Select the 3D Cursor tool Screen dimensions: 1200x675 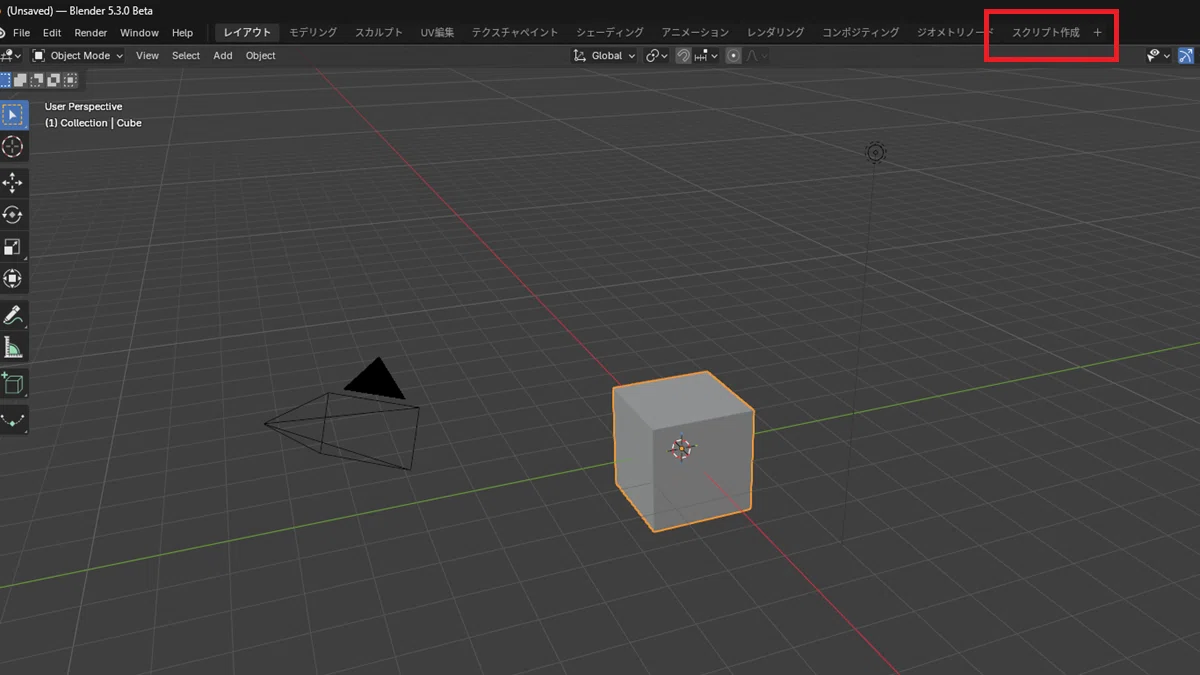[13, 146]
